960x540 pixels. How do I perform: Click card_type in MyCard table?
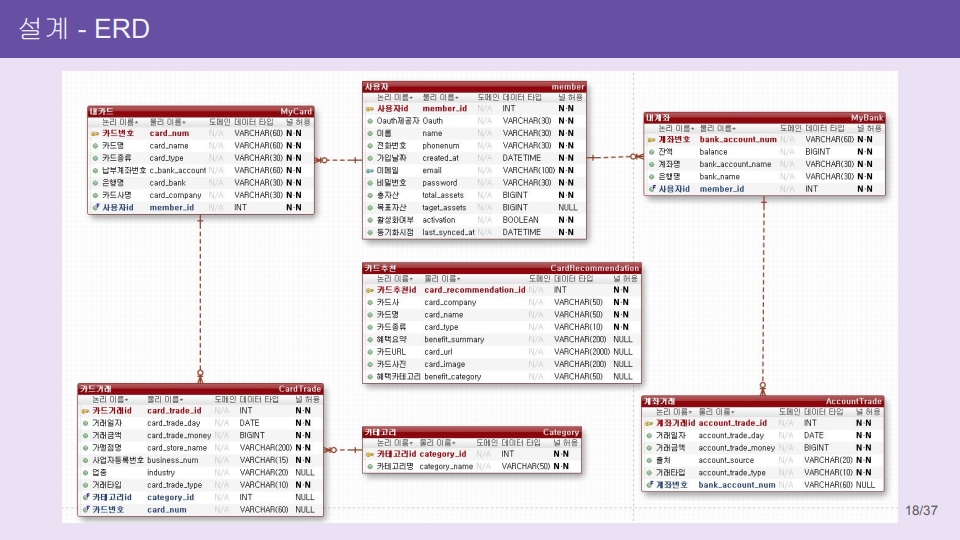(167, 158)
